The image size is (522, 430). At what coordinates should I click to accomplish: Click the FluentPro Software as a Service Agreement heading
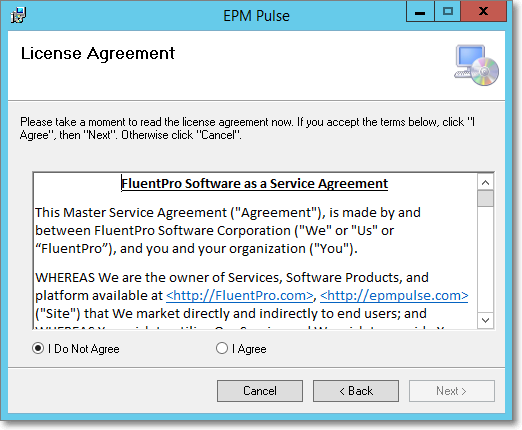pyautogui.click(x=254, y=184)
